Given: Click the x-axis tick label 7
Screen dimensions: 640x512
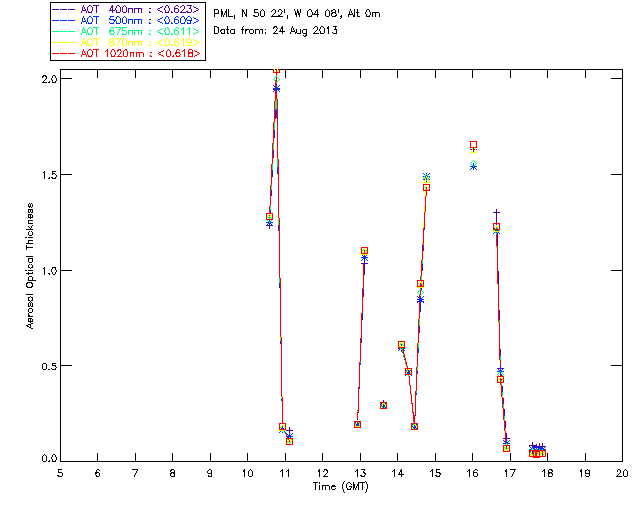Looking at the screenshot, I should click(135, 473).
